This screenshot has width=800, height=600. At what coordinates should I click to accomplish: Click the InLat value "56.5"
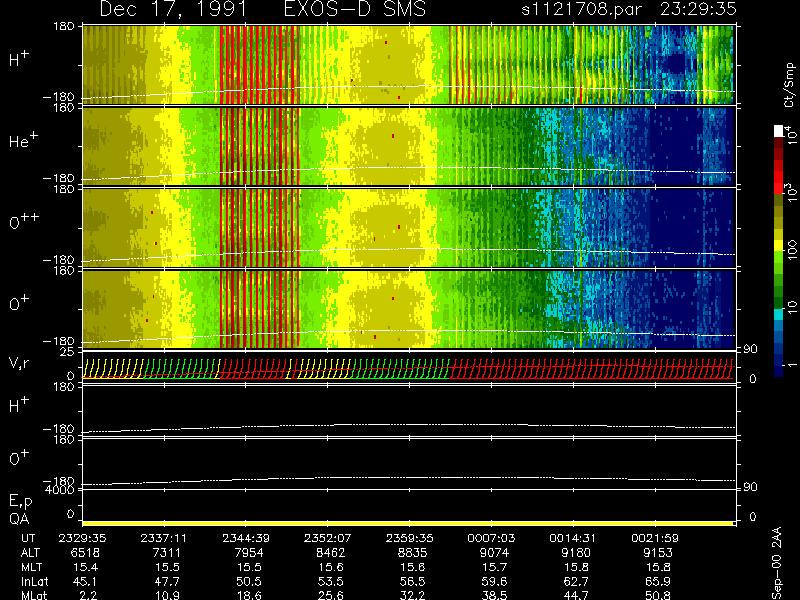412,582
